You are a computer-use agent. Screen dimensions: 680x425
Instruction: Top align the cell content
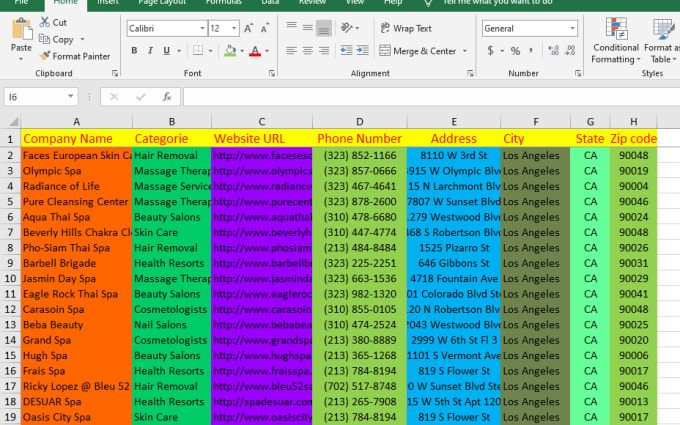coord(291,28)
